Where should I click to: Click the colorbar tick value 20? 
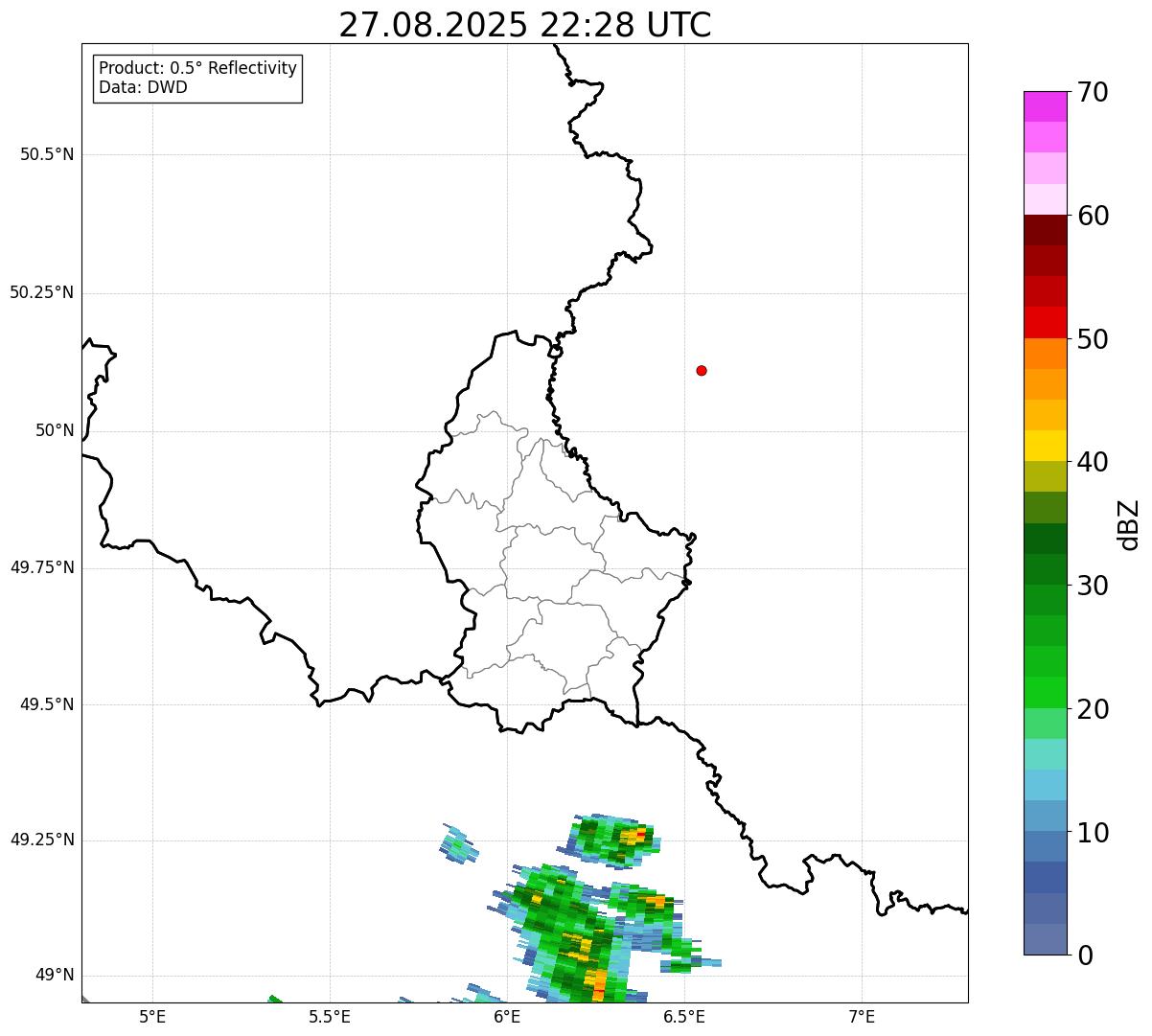pos(1093,709)
